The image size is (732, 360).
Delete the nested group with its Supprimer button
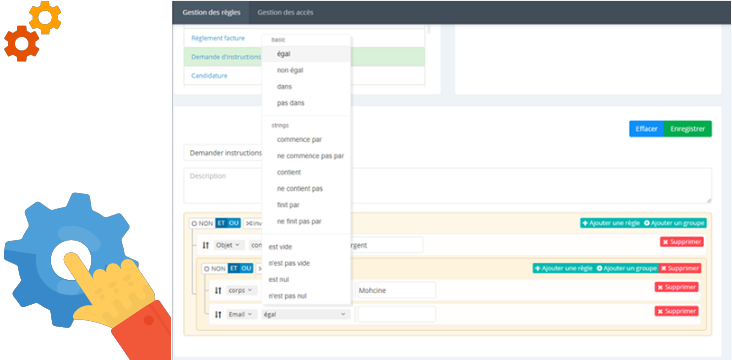click(680, 268)
